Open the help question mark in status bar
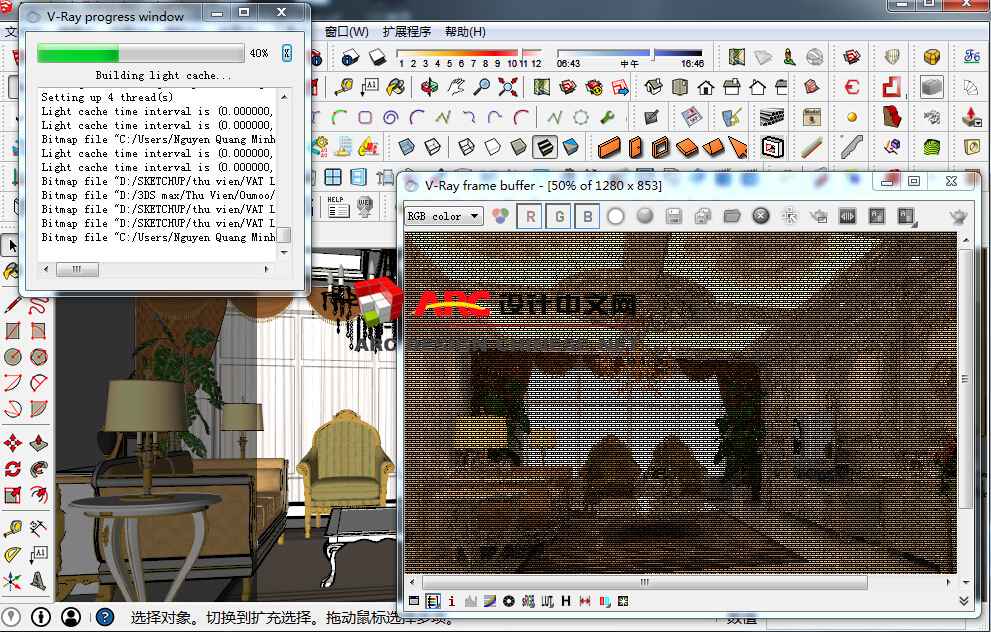991x632 pixels. point(105,617)
